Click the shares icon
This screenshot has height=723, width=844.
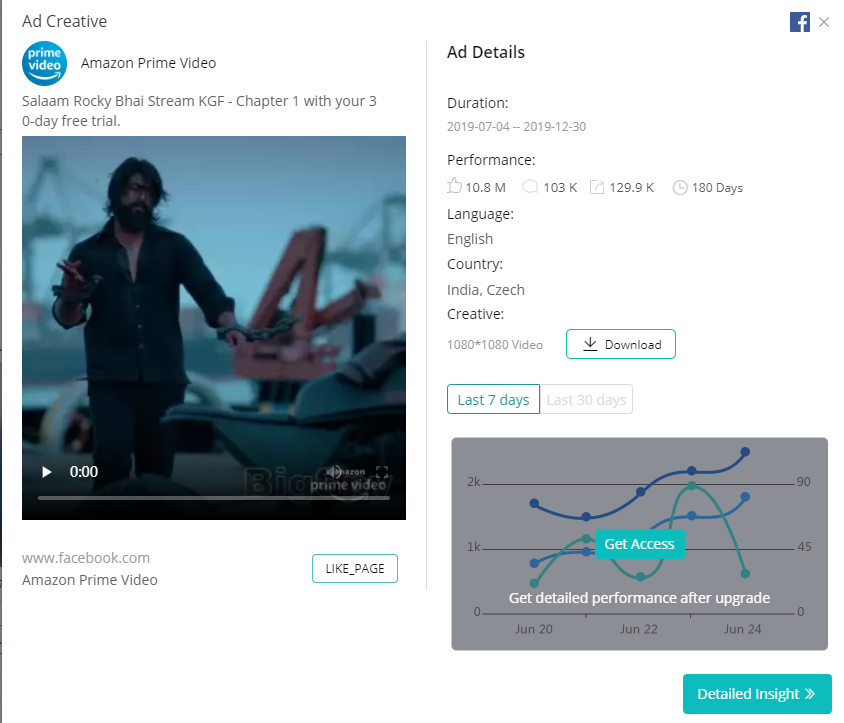click(x=597, y=187)
